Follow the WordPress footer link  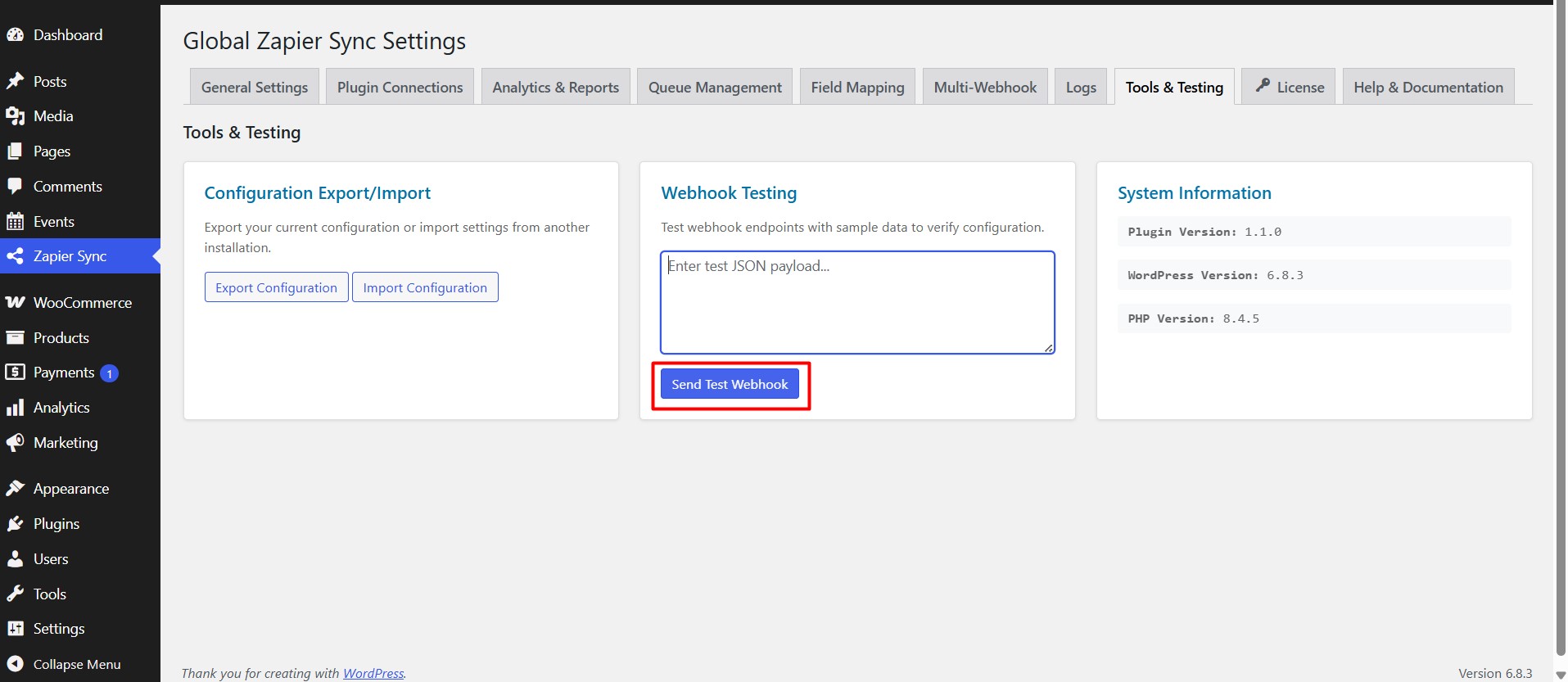tap(373, 673)
